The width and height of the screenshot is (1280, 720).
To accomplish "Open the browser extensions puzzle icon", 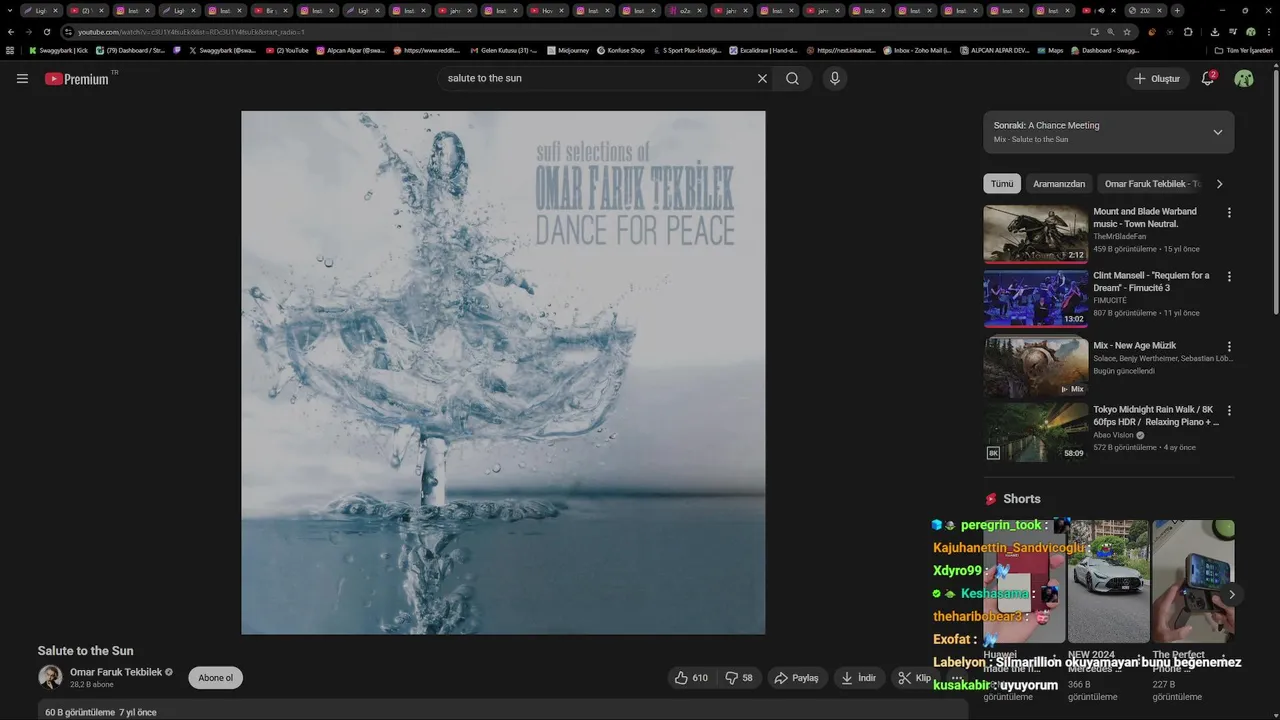I will pyautogui.click(x=1188, y=32).
